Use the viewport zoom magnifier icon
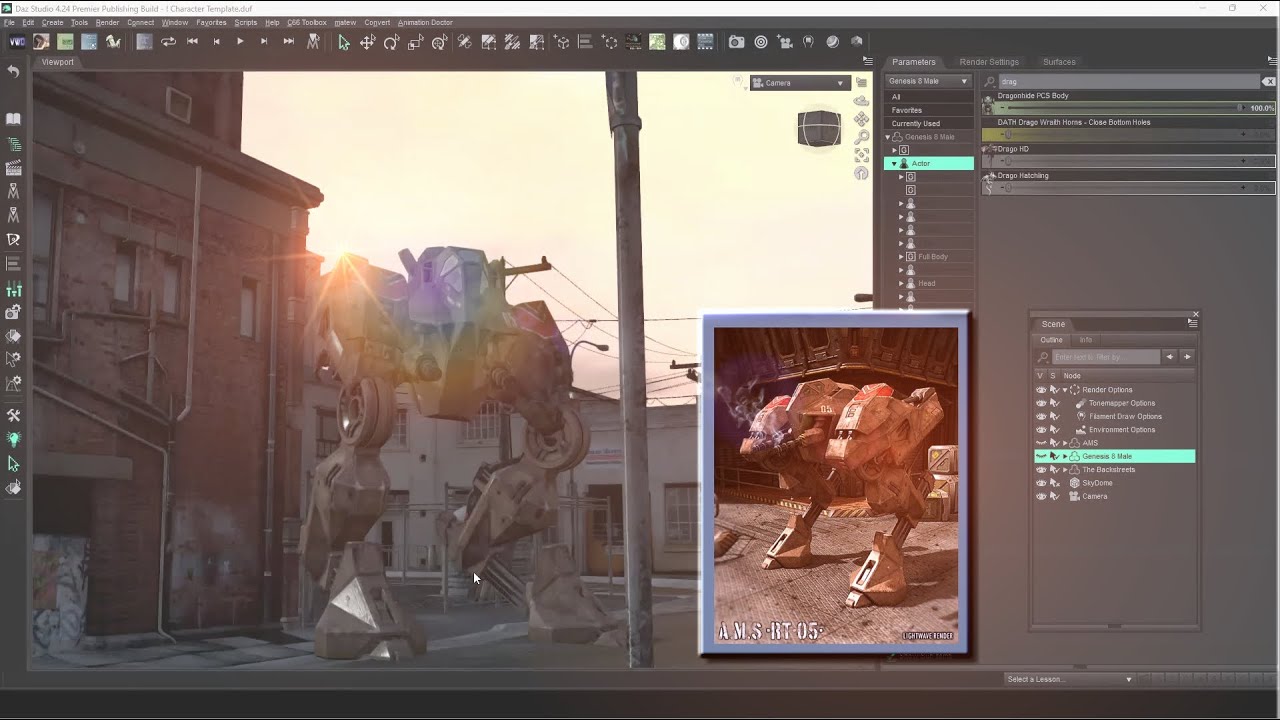 click(x=861, y=137)
